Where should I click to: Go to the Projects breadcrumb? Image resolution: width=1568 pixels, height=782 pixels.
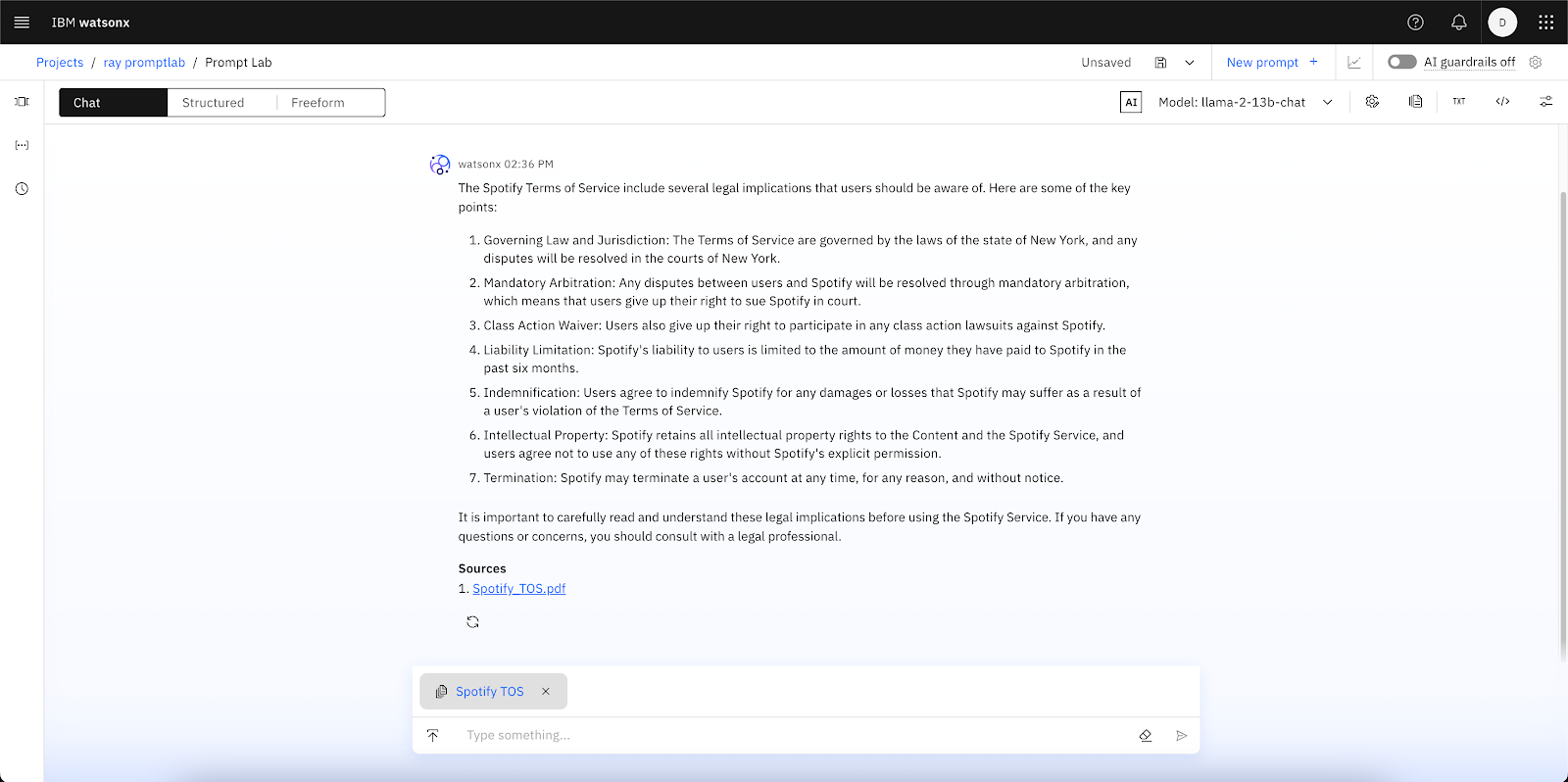pos(60,62)
